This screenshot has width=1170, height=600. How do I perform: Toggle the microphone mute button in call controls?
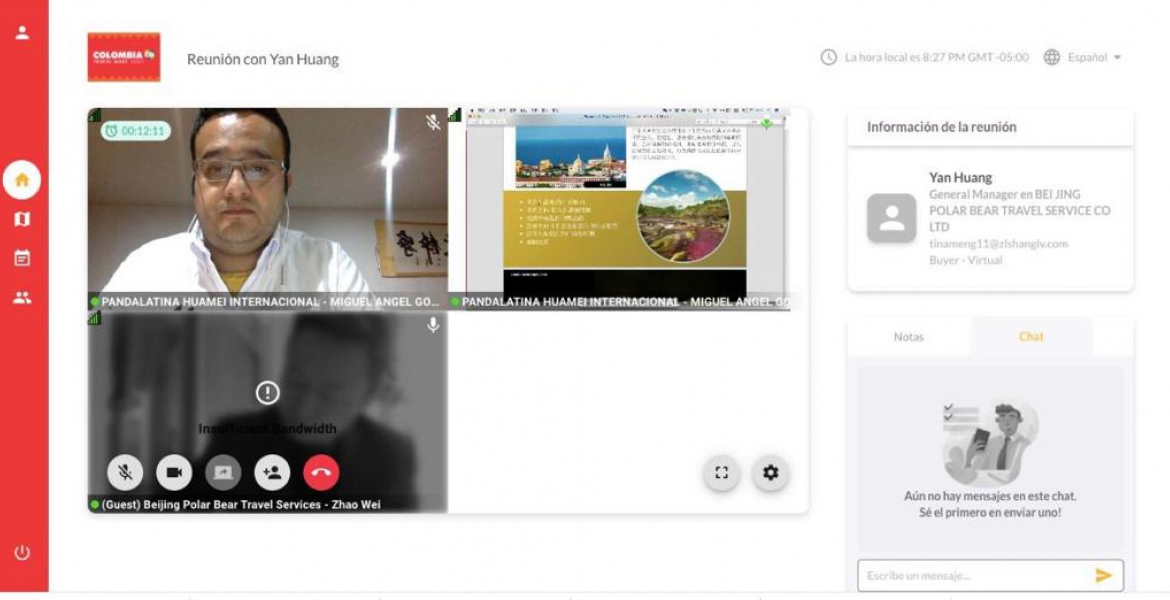[125, 472]
